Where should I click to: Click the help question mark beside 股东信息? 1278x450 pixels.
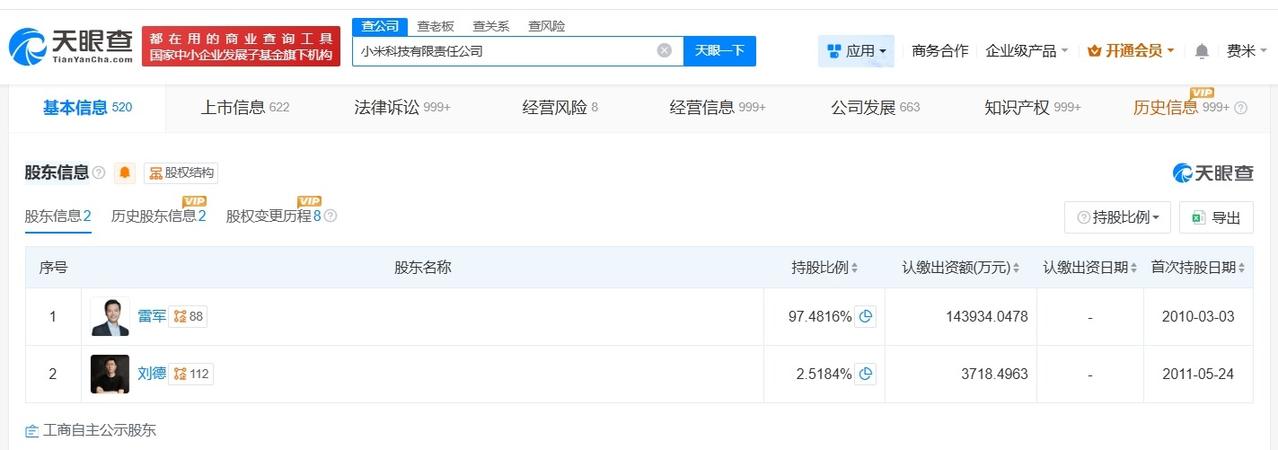(99, 173)
